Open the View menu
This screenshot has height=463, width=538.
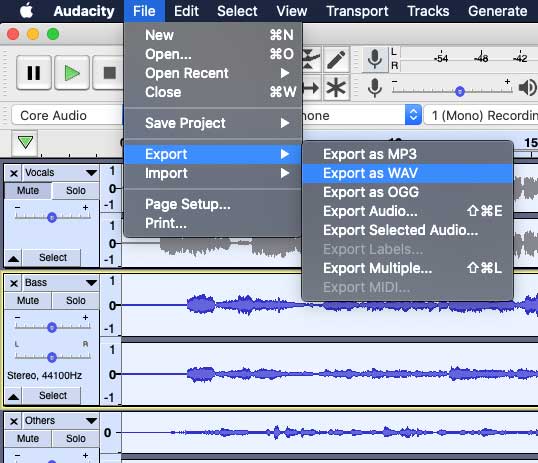[x=292, y=11]
